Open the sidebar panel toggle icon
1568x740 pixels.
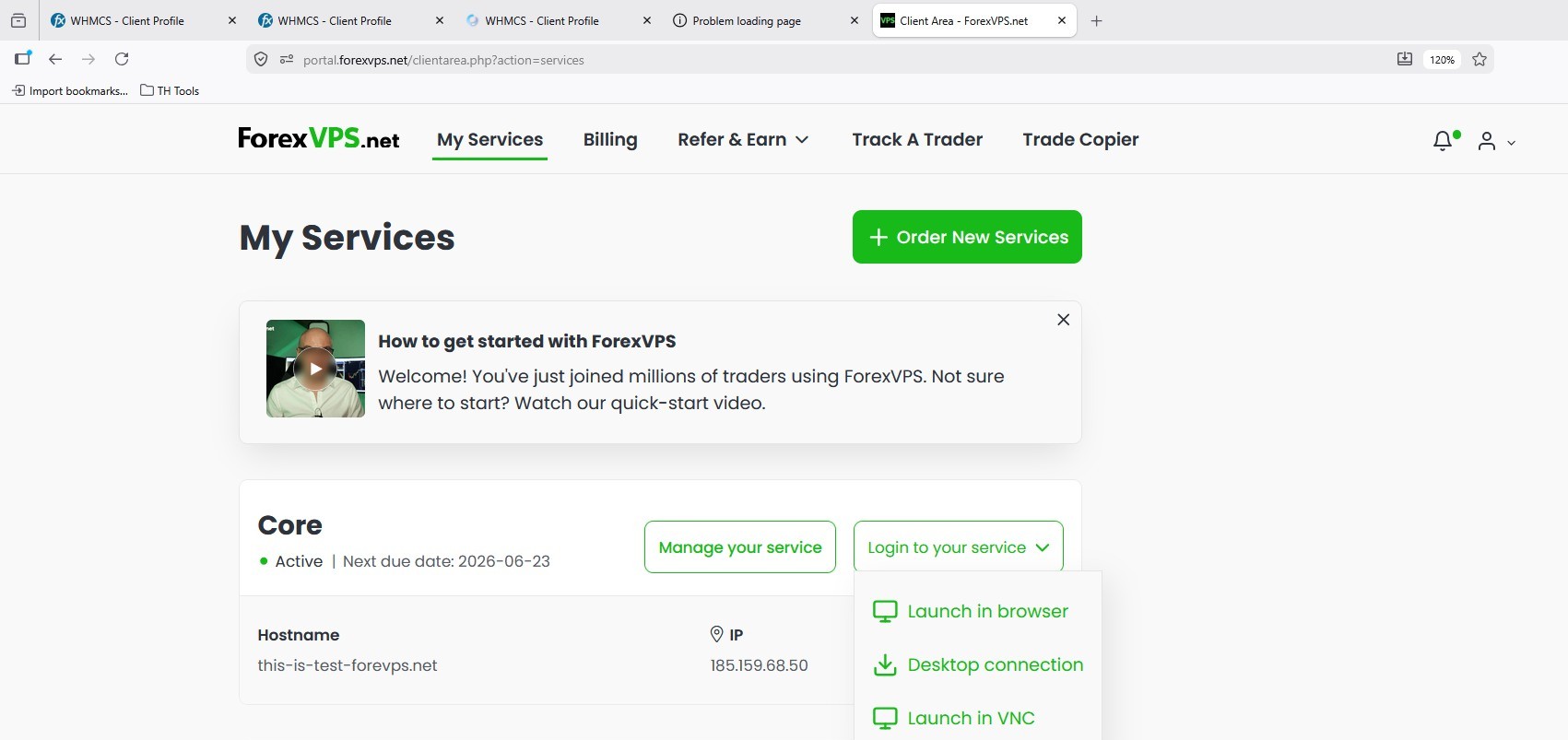pos(23,58)
